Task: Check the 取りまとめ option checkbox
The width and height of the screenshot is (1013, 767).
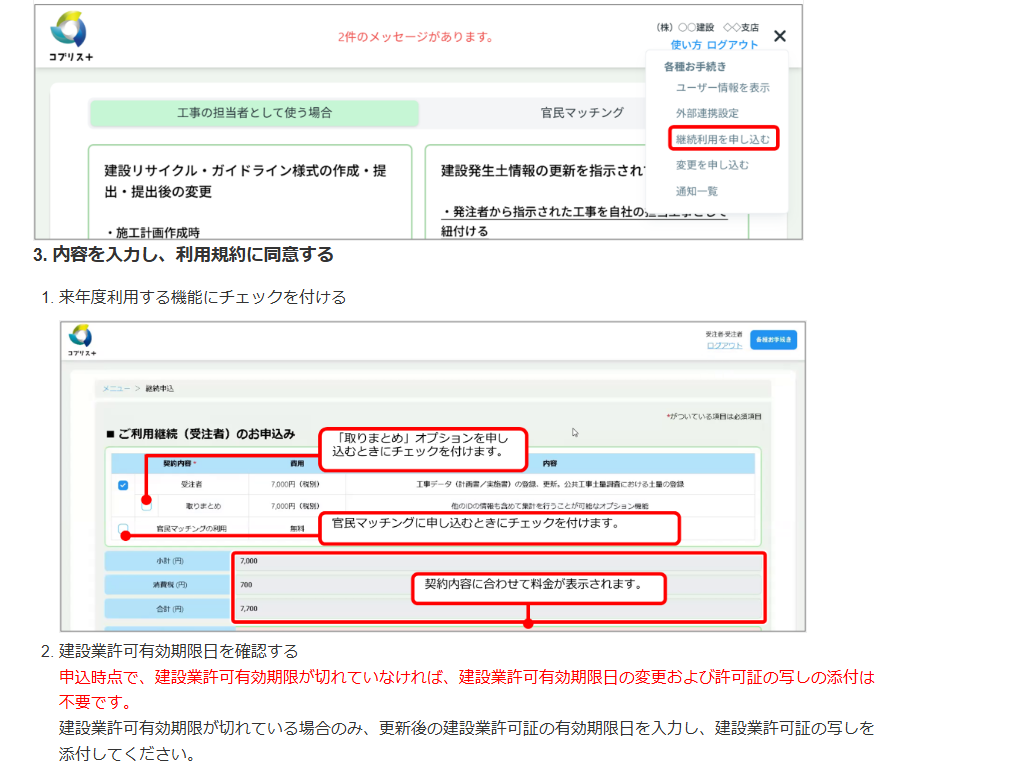Action: coord(146,506)
